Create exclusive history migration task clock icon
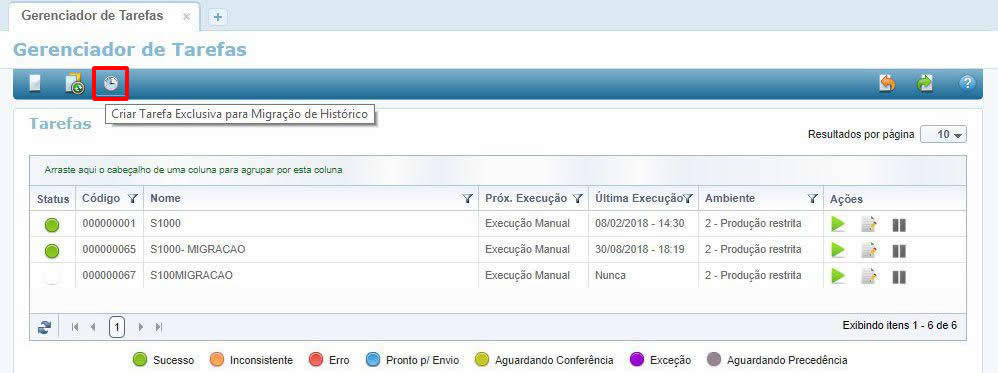The height and width of the screenshot is (373, 998). pyautogui.click(x=111, y=83)
